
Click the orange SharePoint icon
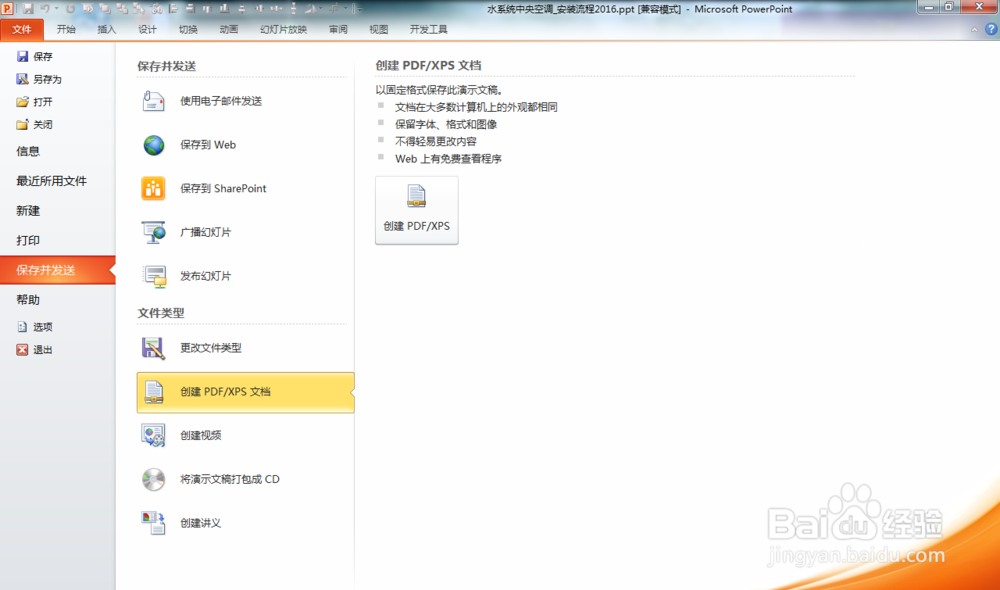tap(153, 188)
